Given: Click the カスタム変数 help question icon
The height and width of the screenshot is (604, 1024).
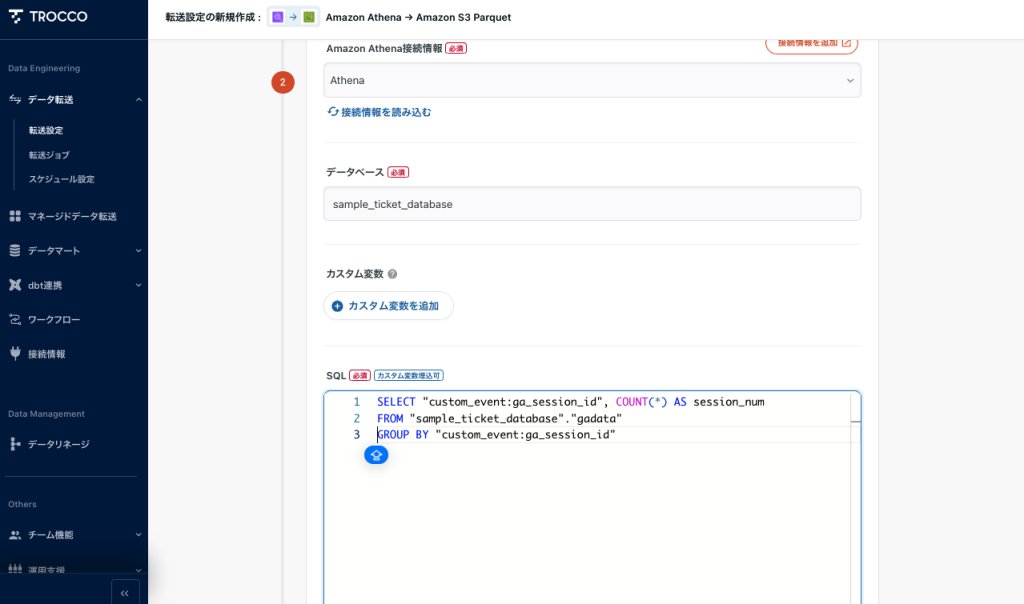Looking at the screenshot, I should click(392, 274).
